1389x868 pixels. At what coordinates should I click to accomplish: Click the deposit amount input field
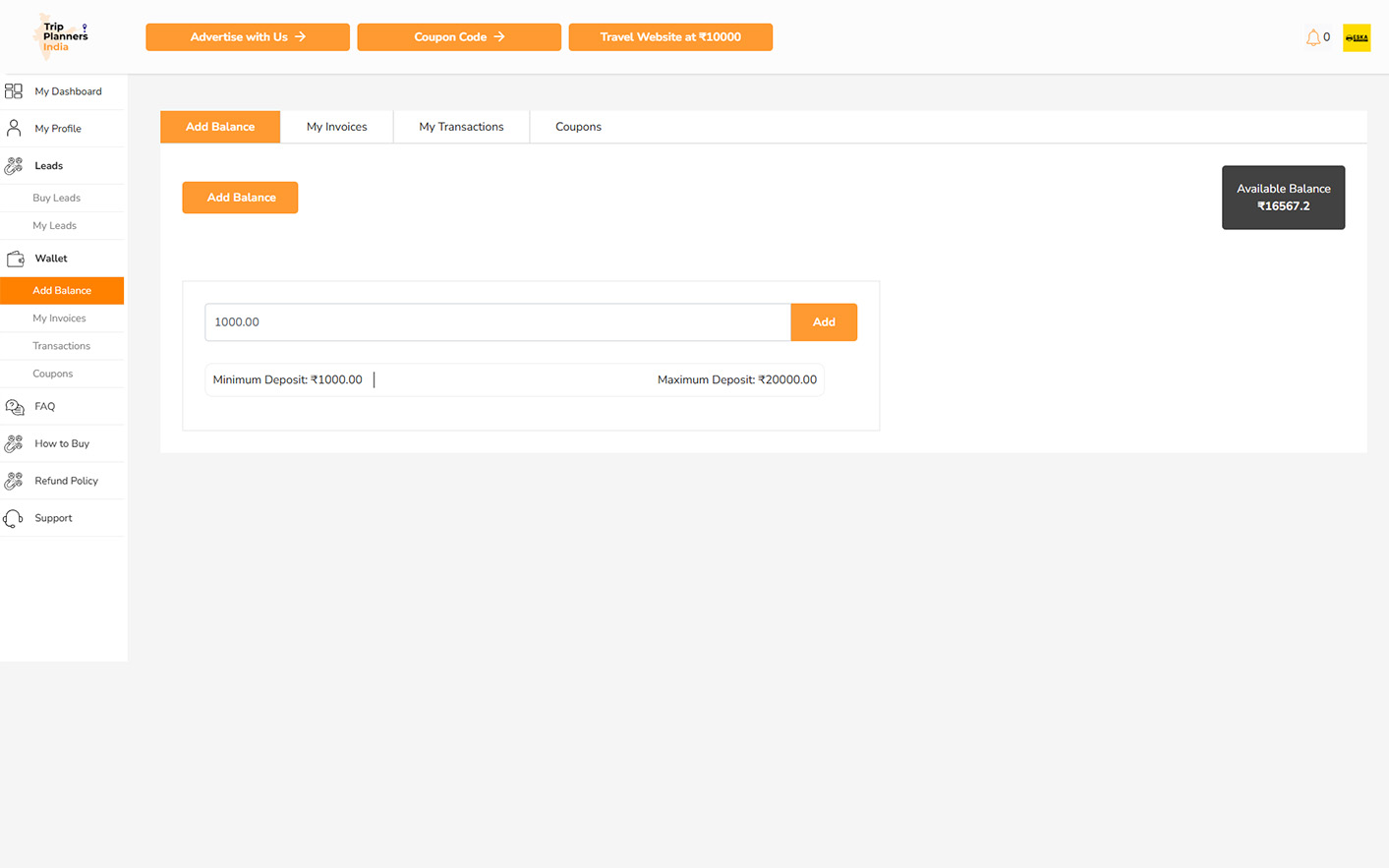click(497, 322)
